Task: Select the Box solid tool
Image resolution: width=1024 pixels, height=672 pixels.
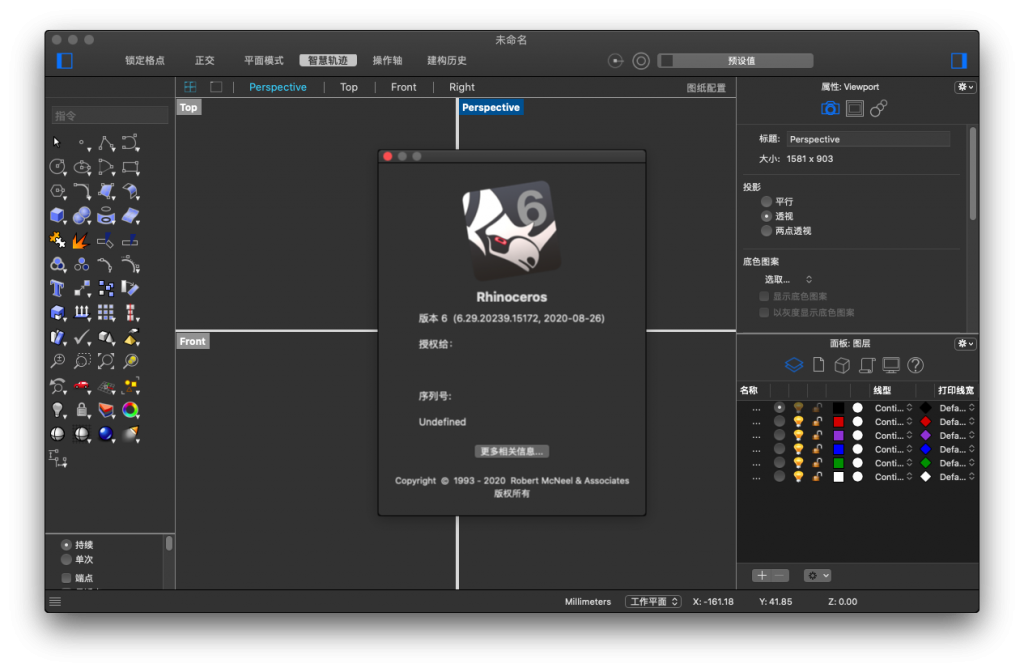Action: coord(57,216)
